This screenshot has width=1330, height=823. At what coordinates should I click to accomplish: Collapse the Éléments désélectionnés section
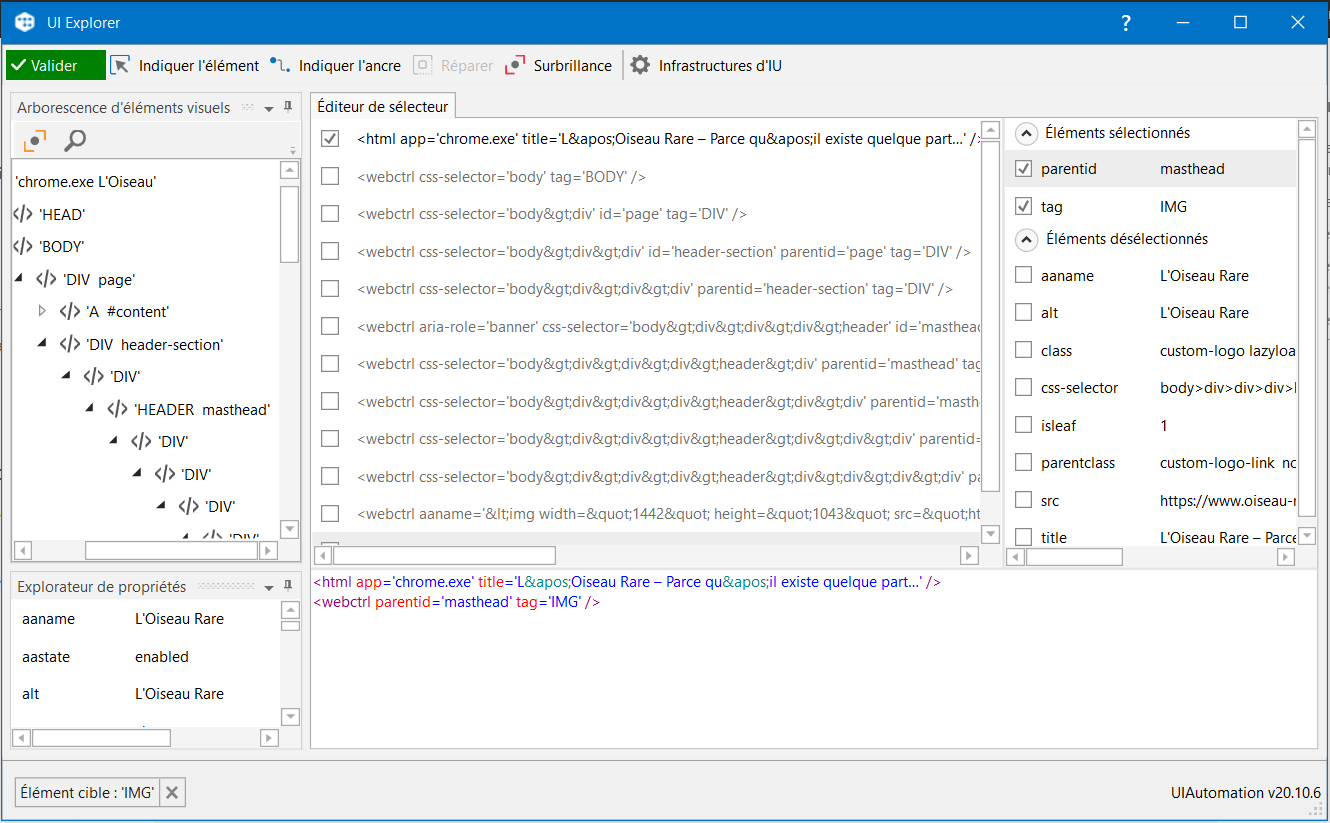(x=1026, y=239)
